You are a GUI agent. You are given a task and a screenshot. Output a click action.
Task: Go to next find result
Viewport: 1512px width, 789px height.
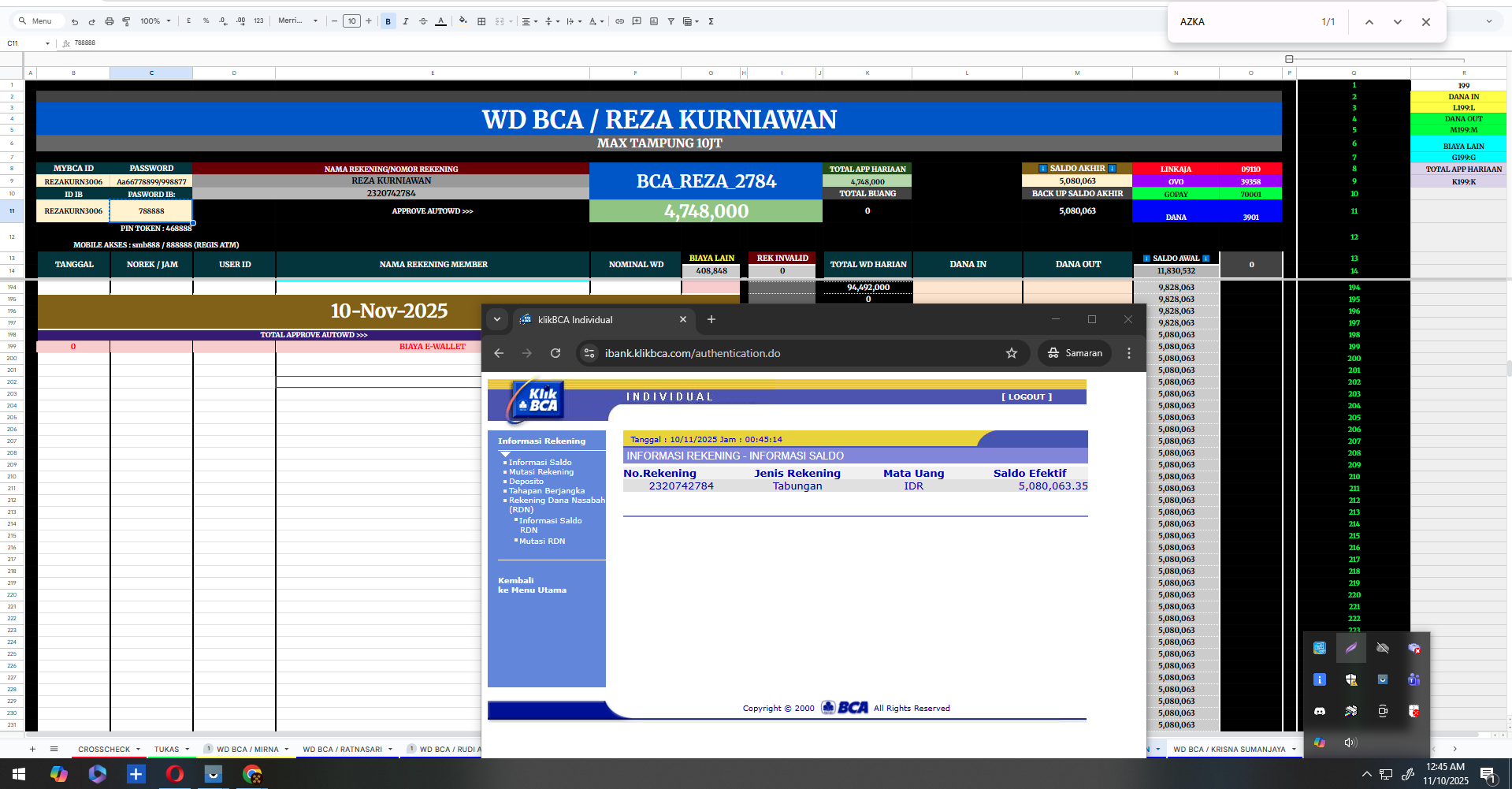point(1398,22)
